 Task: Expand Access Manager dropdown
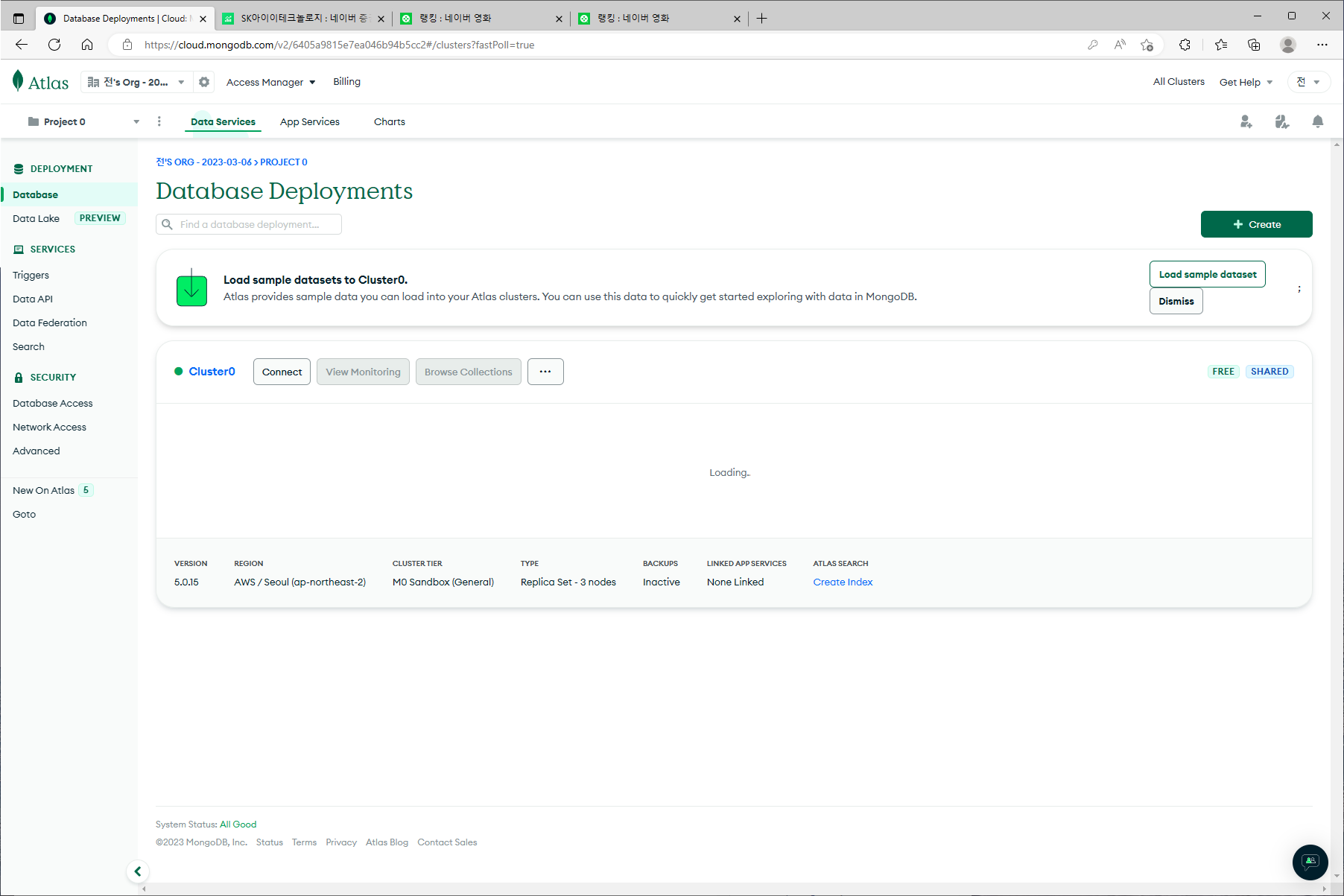tap(270, 82)
